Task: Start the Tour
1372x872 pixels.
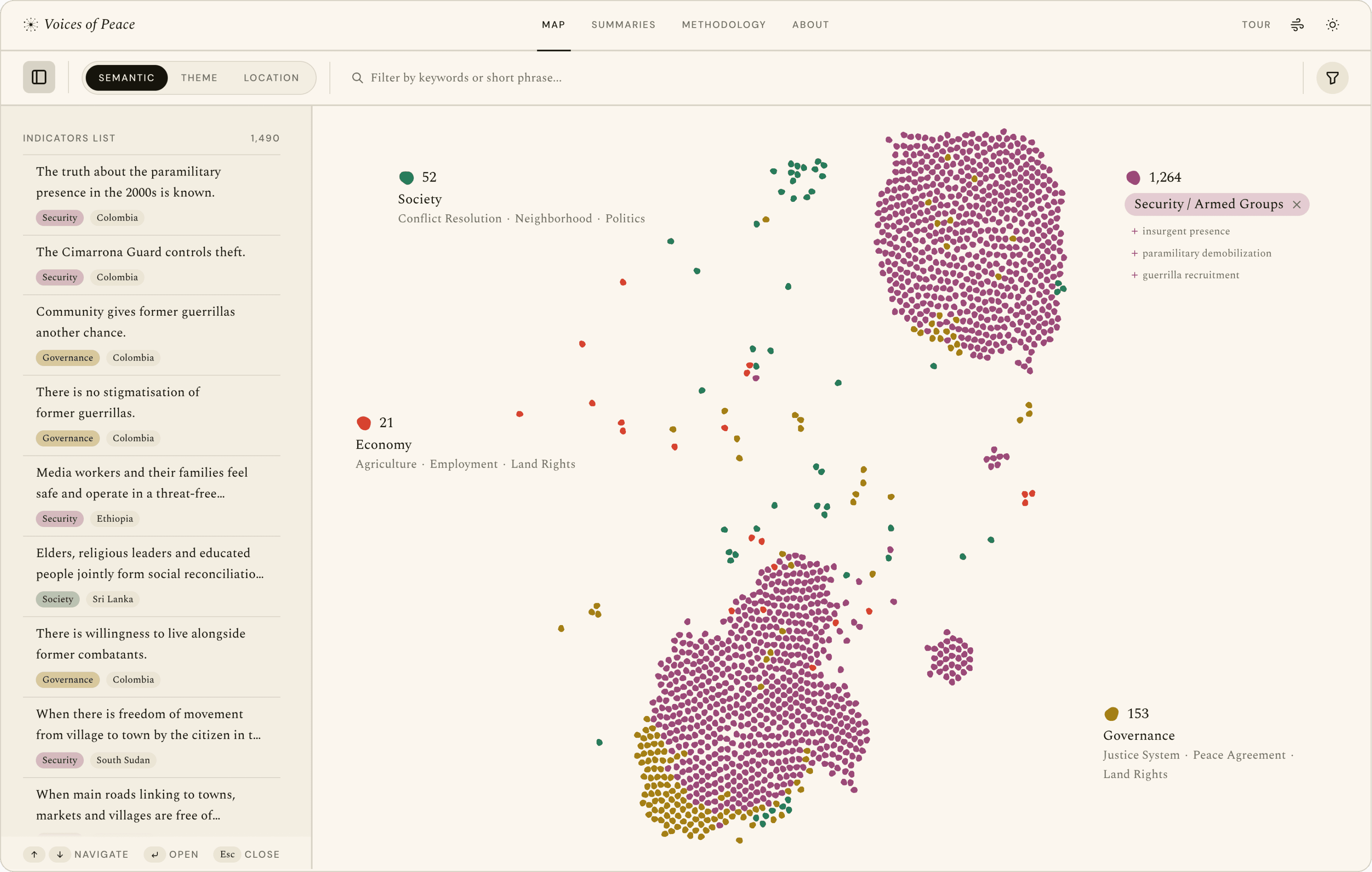Action: 1256,24
